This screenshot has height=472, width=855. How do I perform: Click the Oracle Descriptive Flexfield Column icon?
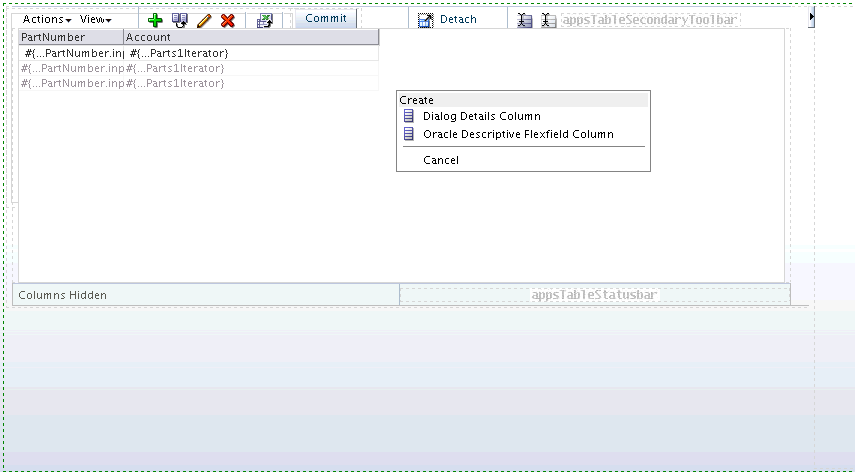[408, 134]
